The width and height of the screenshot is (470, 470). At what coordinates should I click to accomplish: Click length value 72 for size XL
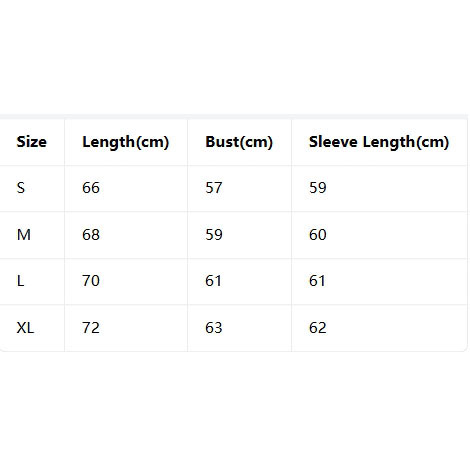(91, 328)
